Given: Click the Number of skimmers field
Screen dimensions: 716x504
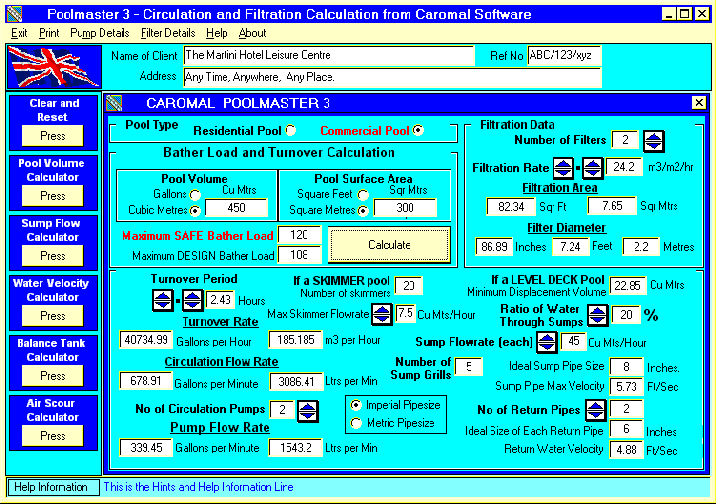Looking at the screenshot, I should pyautogui.click(x=409, y=286).
